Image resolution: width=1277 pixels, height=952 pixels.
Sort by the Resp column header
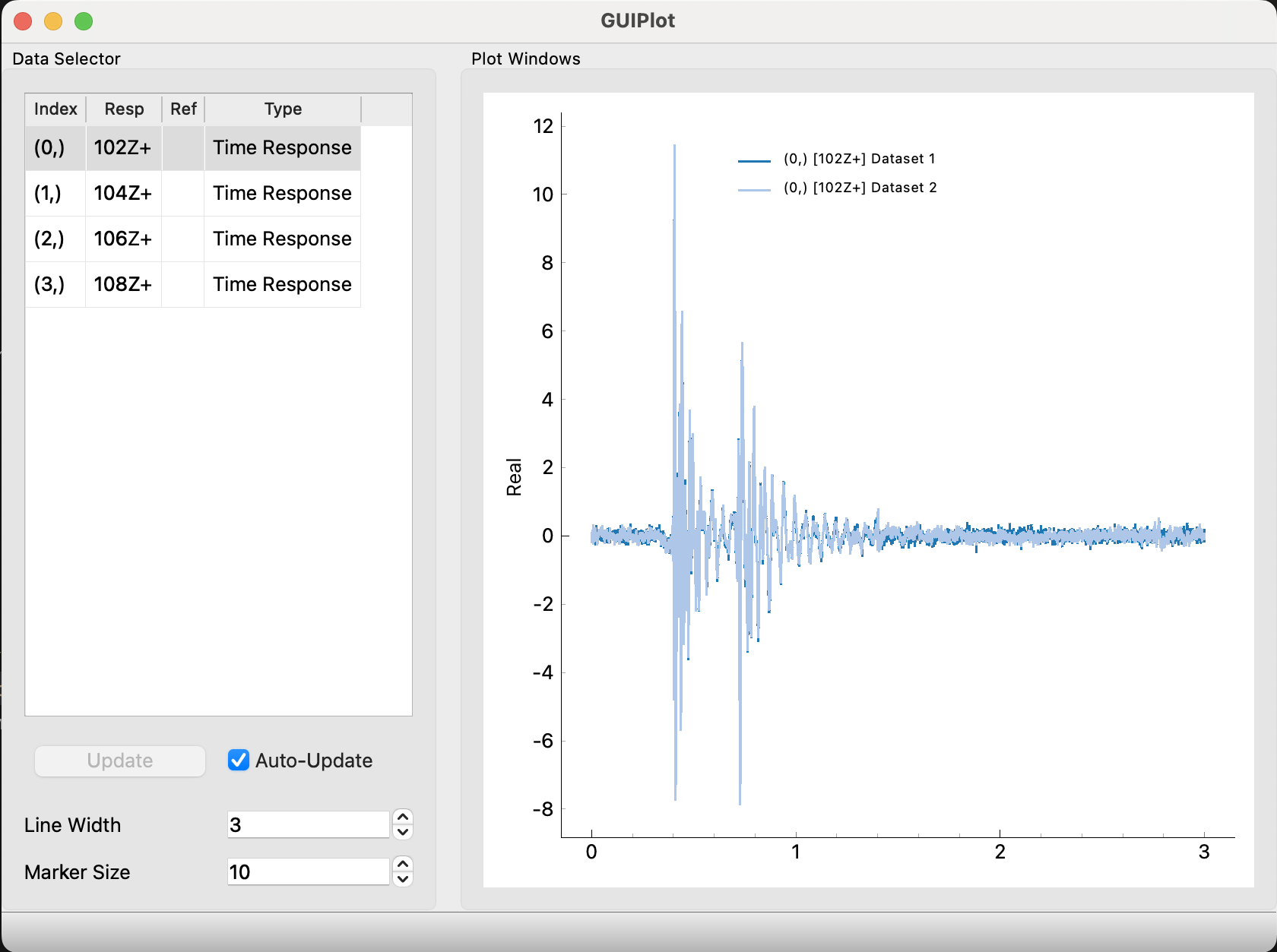pos(124,109)
